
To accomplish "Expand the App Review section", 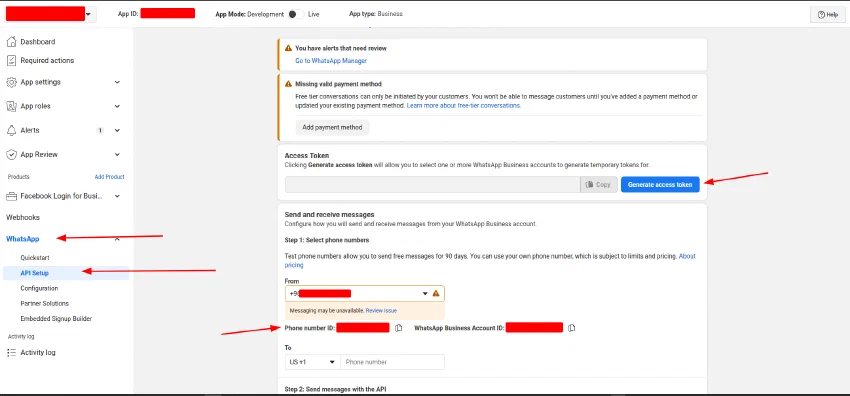I will click(x=117, y=154).
